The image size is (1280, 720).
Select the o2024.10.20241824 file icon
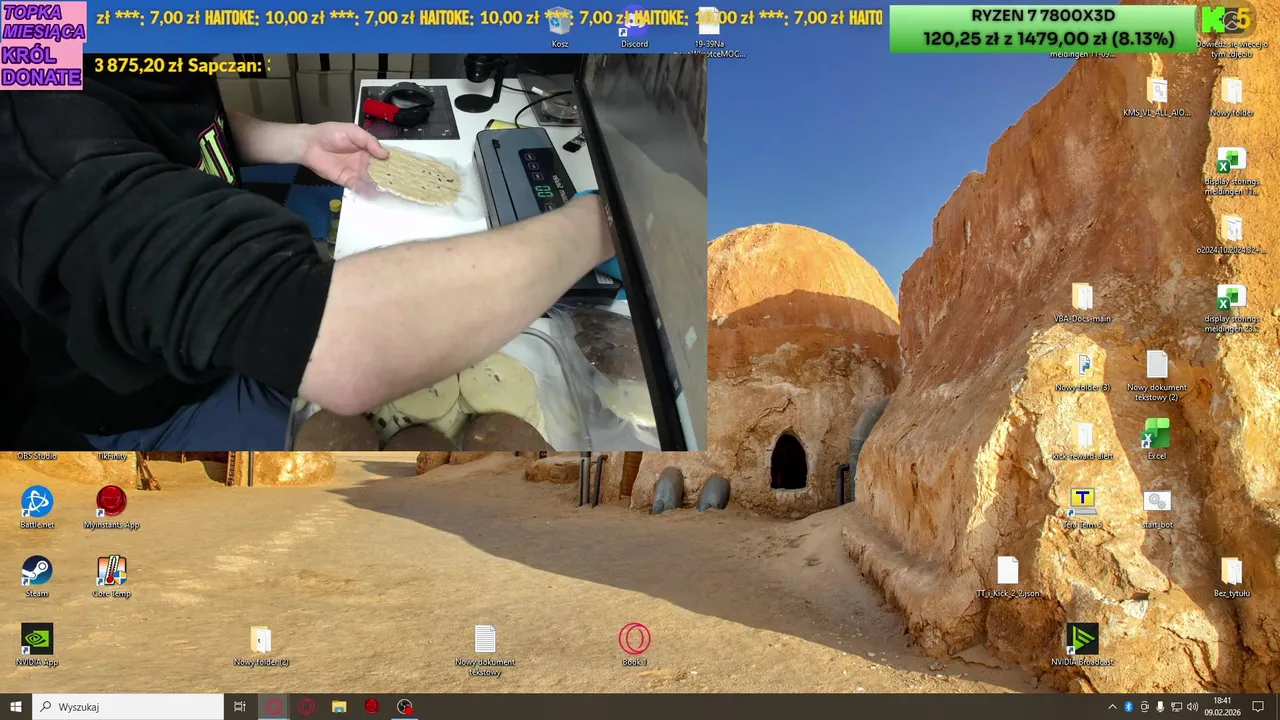pos(1232,233)
